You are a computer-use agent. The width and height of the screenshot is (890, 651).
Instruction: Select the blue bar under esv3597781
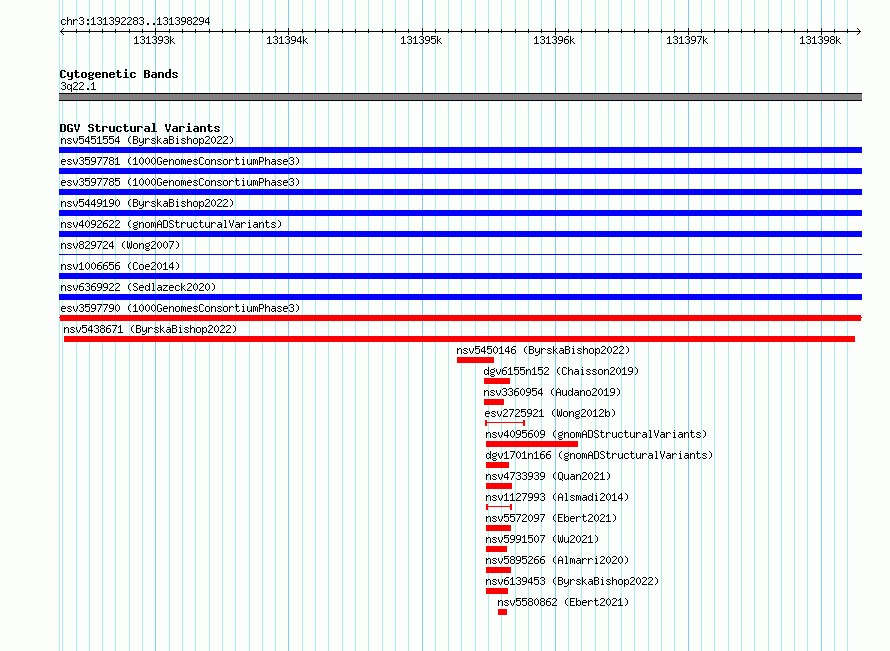460,171
